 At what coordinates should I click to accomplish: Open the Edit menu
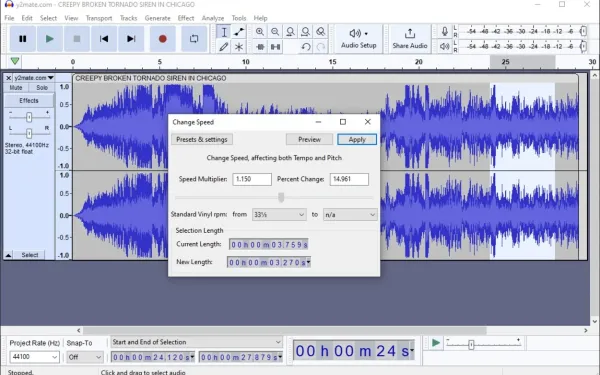click(x=27, y=18)
